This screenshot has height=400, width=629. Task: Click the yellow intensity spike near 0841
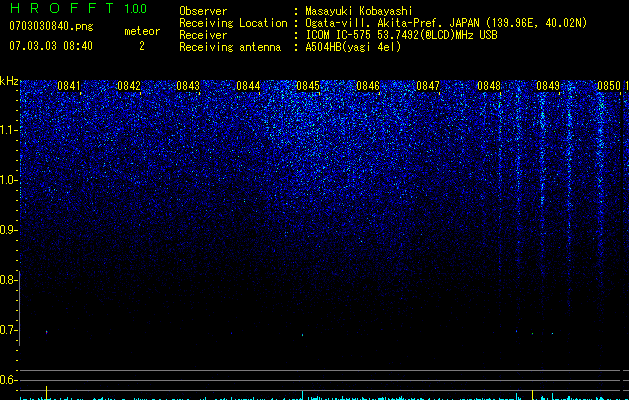click(x=47, y=393)
